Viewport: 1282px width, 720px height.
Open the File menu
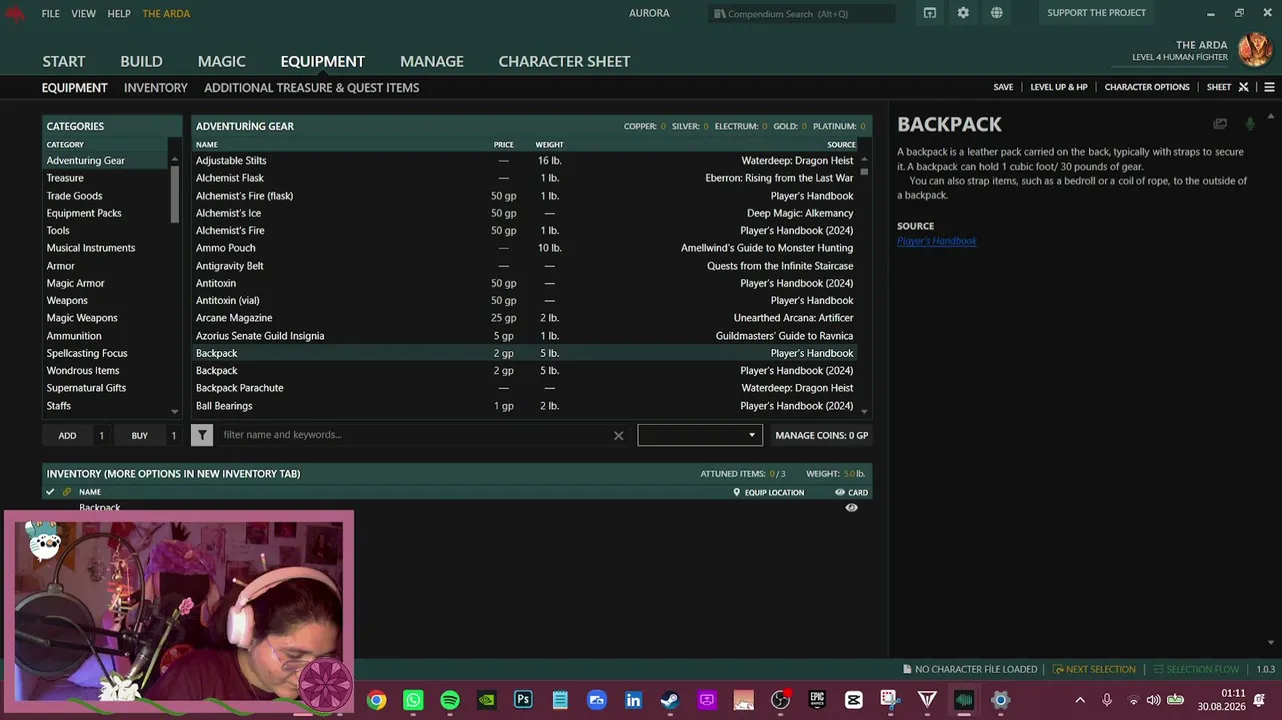click(x=51, y=13)
